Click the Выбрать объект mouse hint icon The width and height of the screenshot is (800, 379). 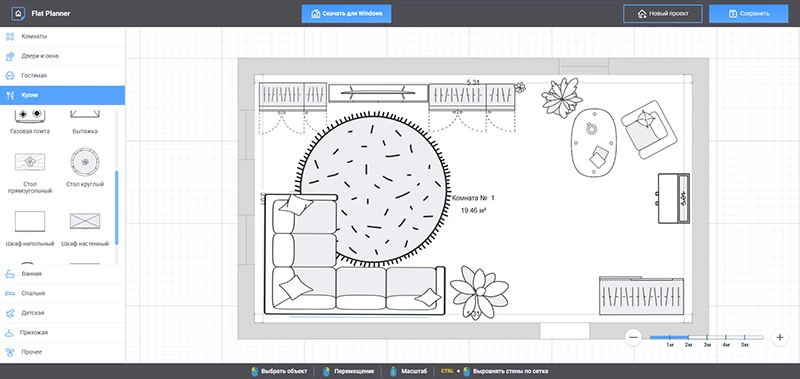[x=254, y=371]
